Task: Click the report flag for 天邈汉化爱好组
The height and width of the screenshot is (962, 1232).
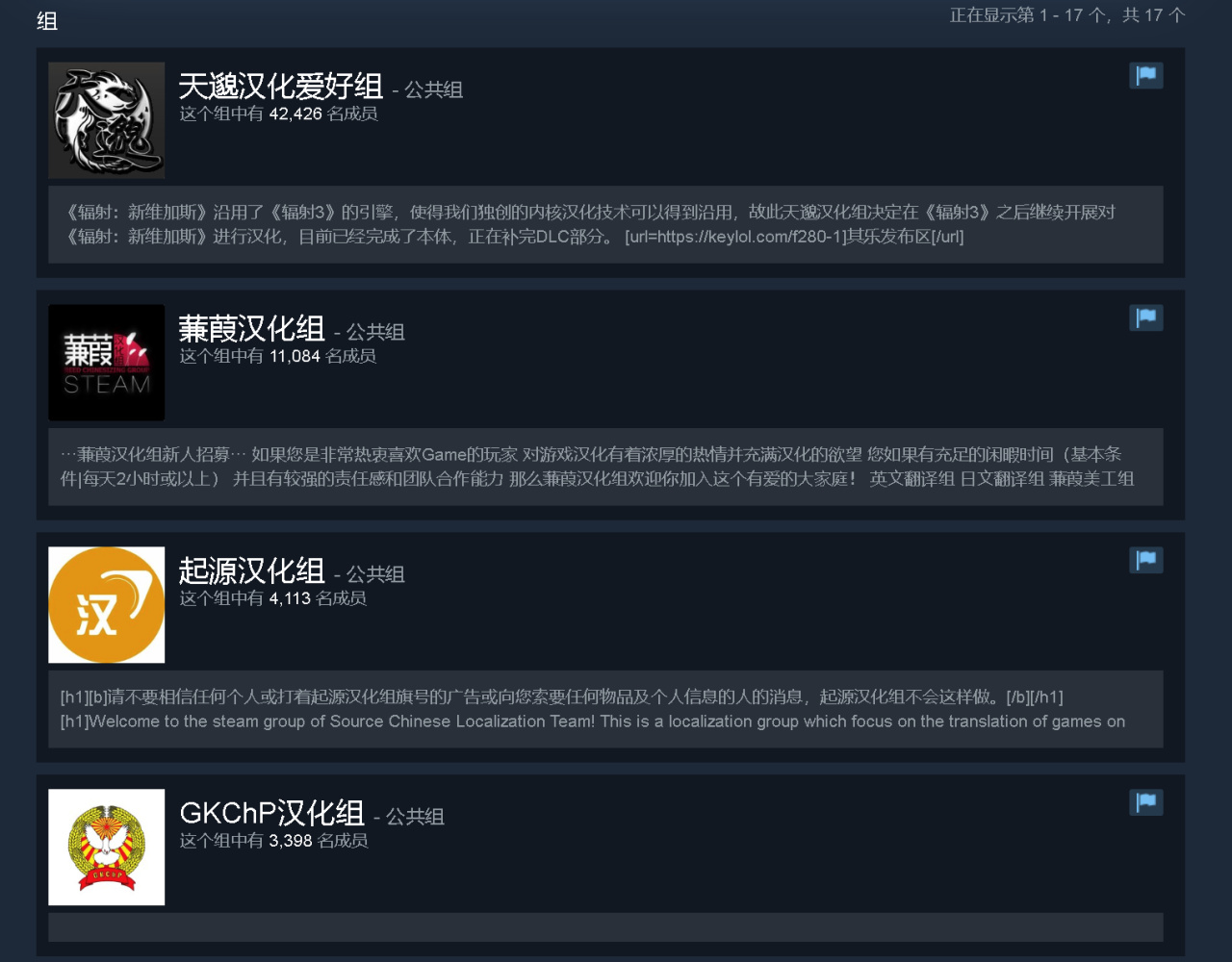Action: [x=1145, y=76]
